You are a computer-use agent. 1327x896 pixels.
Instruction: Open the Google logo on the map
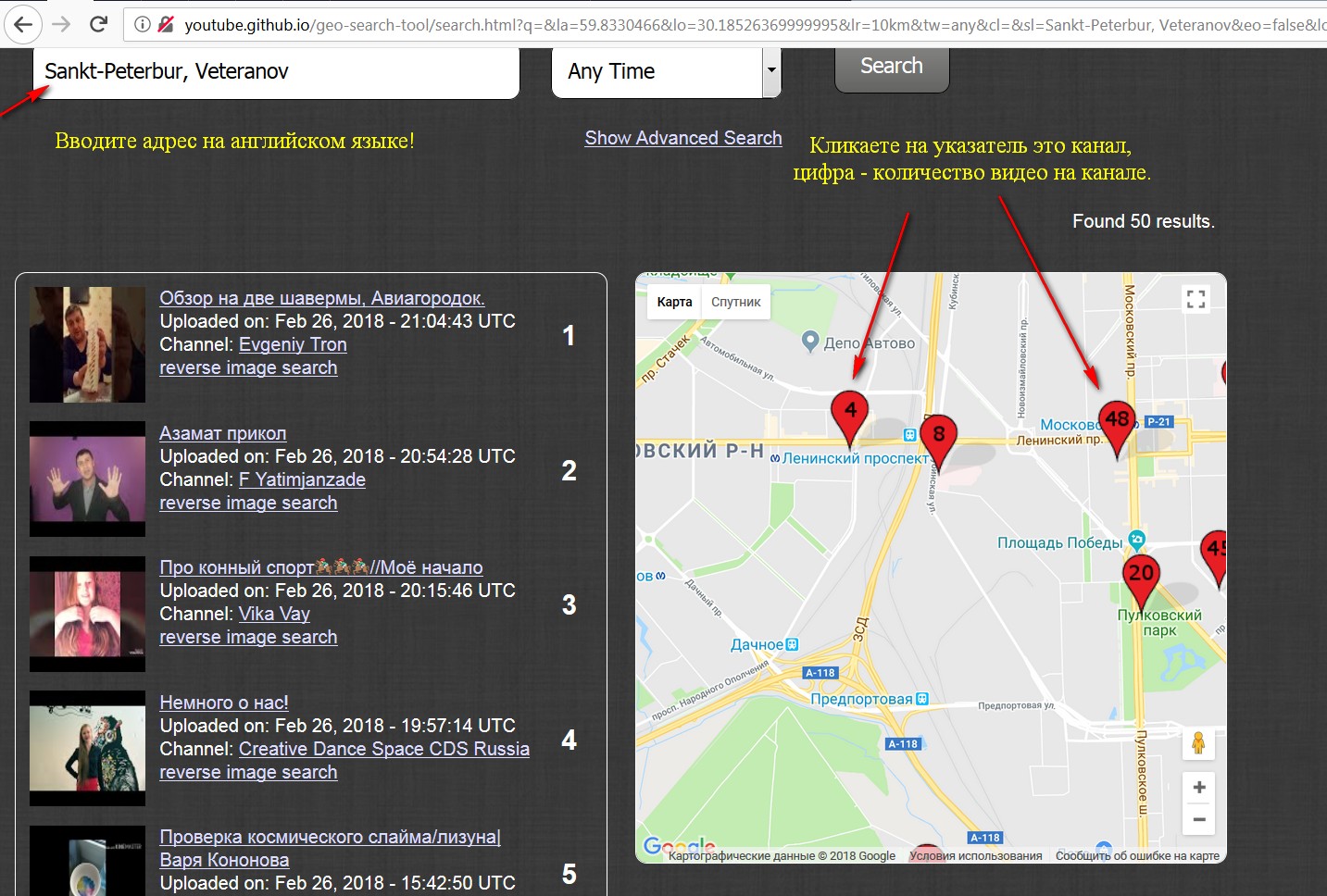[x=679, y=846]
